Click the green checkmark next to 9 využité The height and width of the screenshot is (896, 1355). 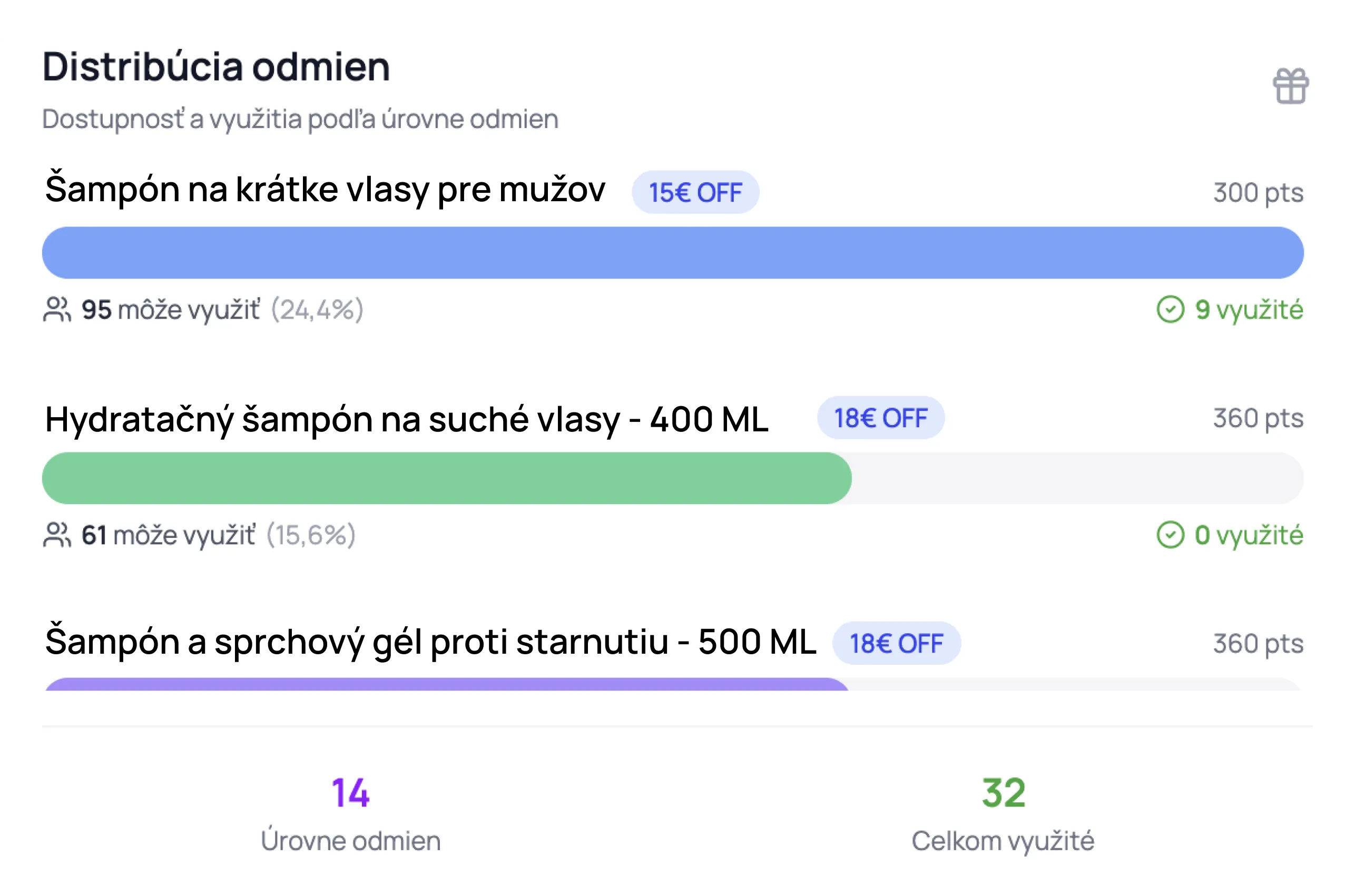[x=1170, y=309]
